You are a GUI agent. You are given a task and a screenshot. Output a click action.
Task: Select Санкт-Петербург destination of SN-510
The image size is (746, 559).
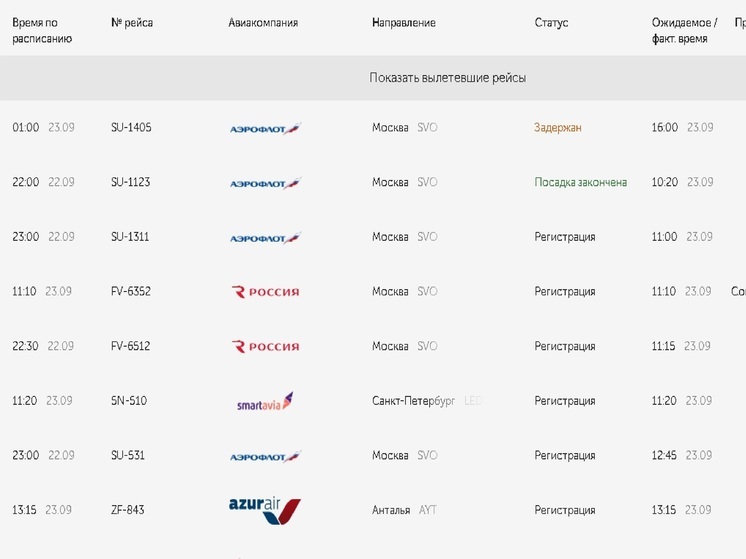click(x=413, y=401)
